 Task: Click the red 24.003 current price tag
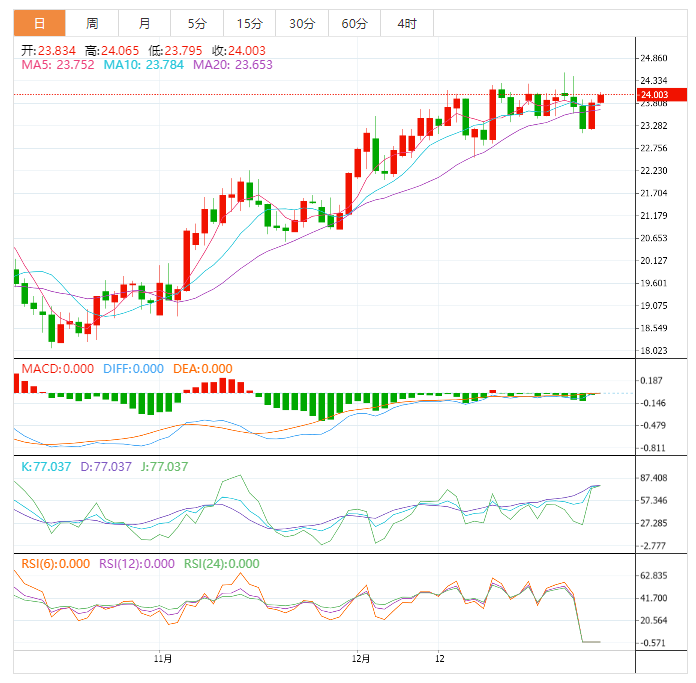coord(663,95)
